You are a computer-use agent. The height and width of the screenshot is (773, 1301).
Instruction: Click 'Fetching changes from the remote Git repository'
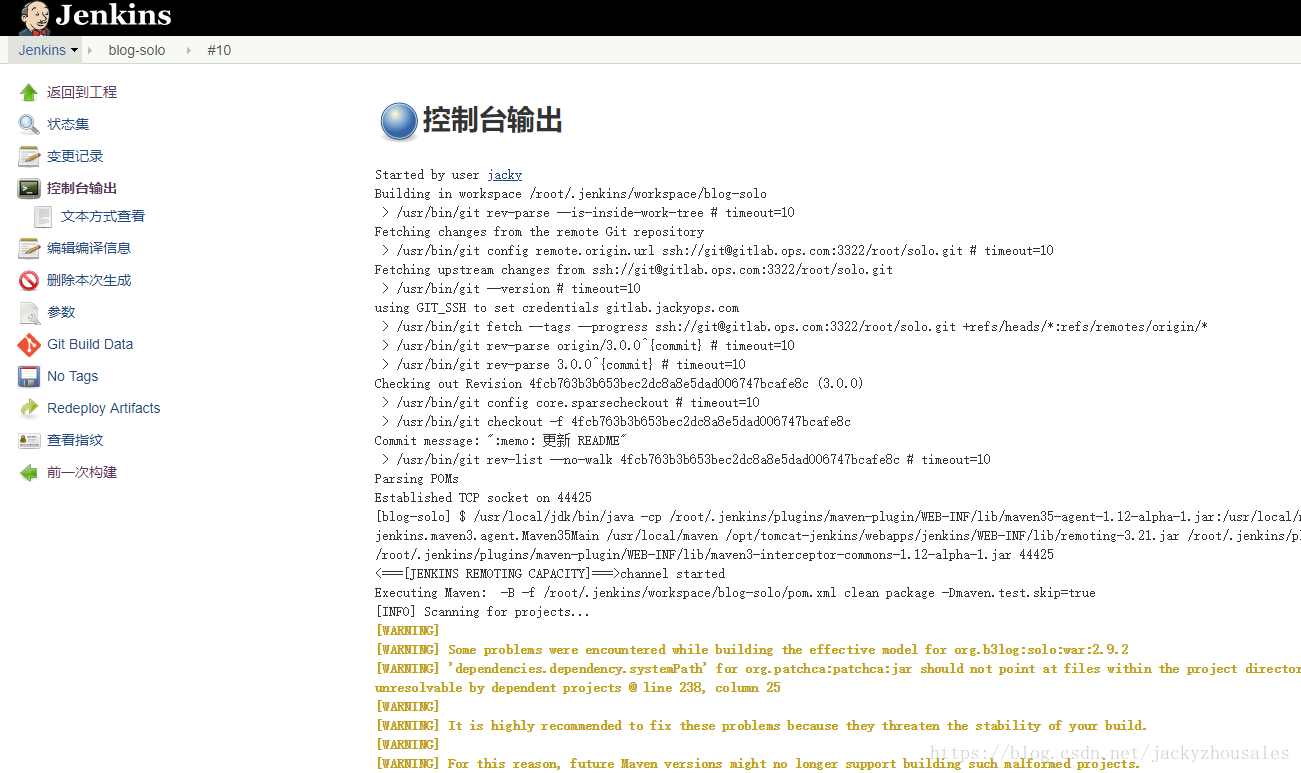point(539,232)
